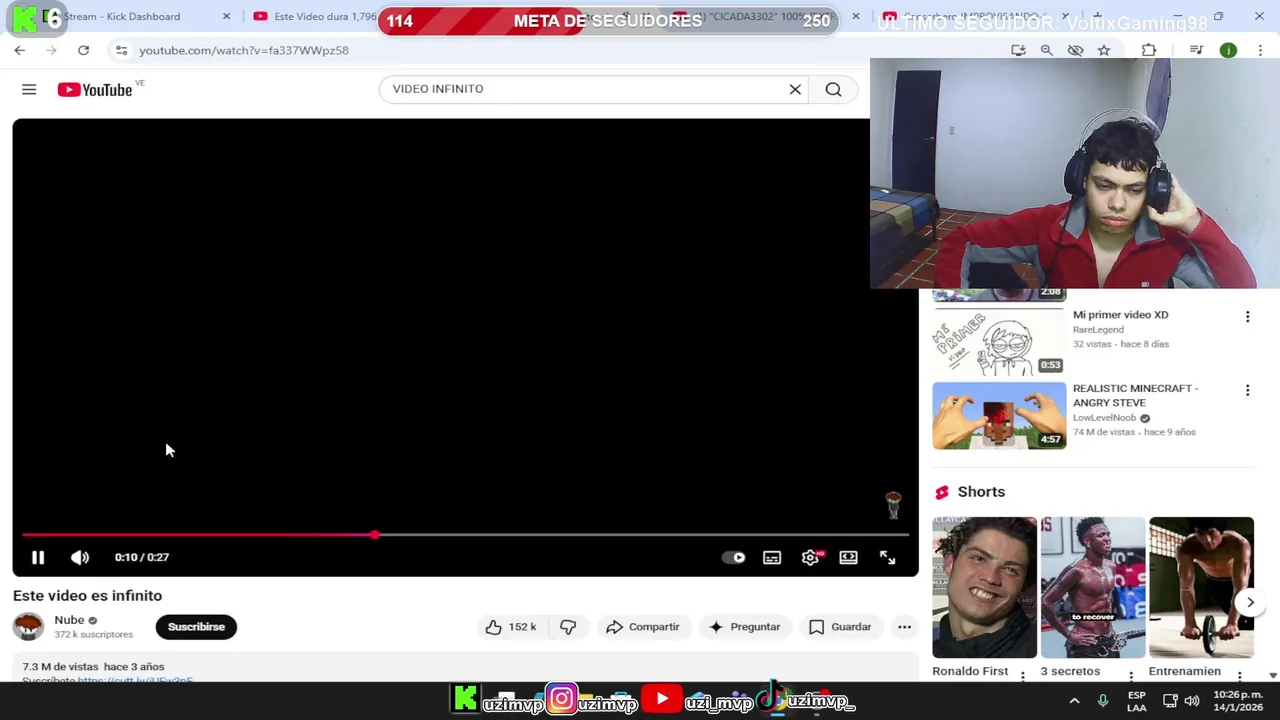Toggle the autoplay switch in the player
The image size is (1280, 720).
(x=734, y=558)
